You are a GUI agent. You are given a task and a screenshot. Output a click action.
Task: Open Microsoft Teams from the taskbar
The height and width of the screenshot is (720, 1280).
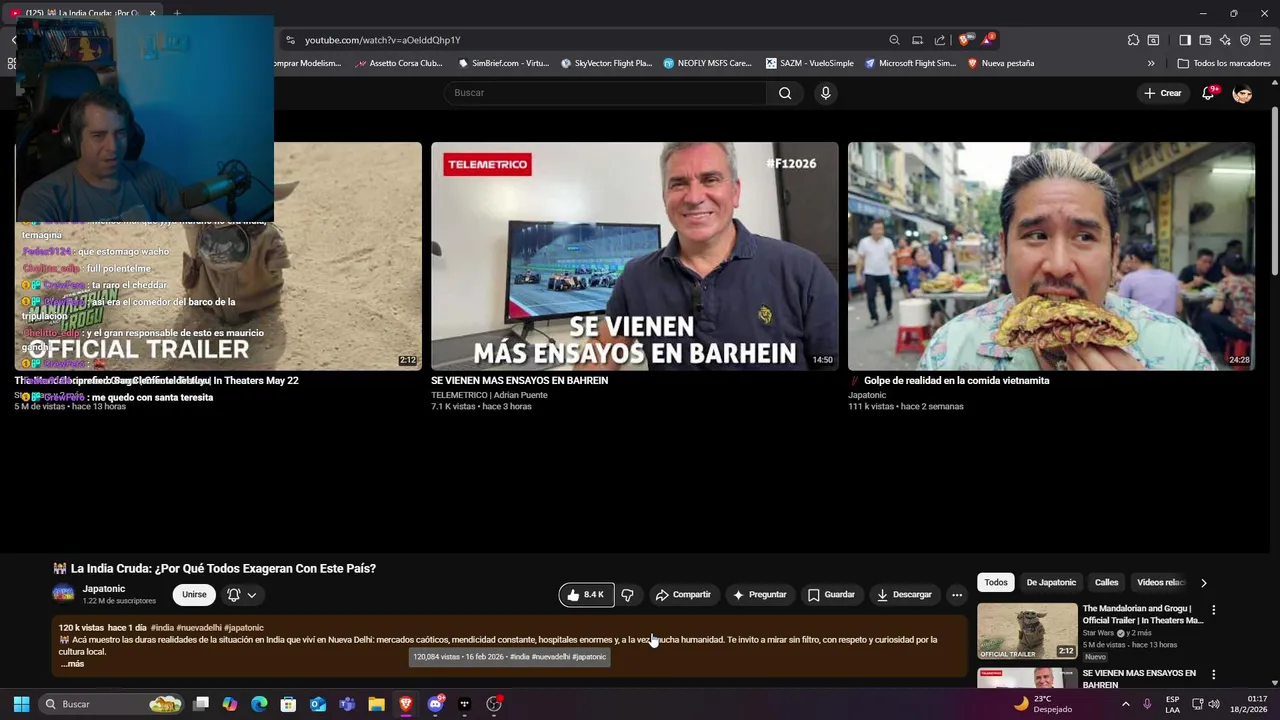[347, 704]
